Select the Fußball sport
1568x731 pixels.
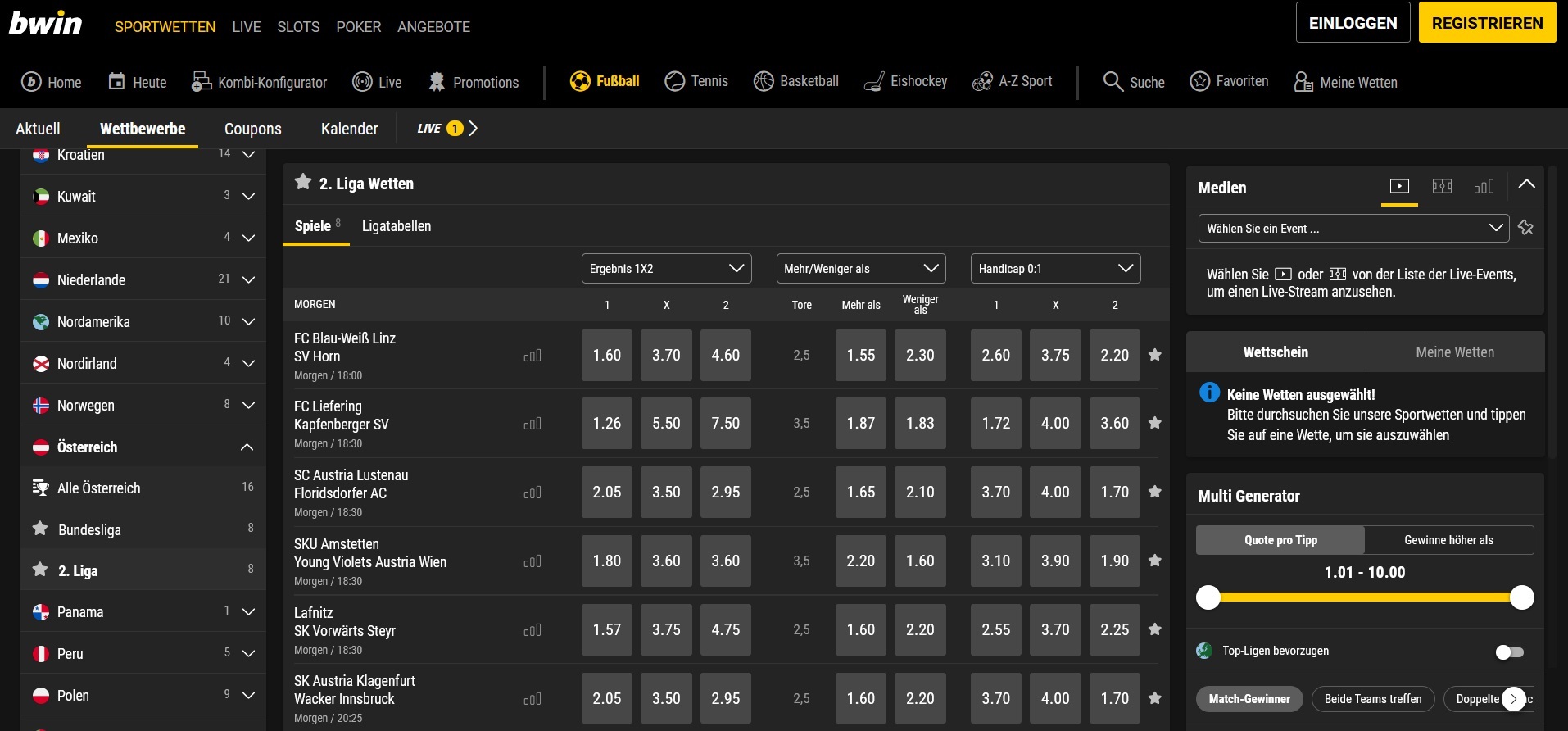coord(605,81)
